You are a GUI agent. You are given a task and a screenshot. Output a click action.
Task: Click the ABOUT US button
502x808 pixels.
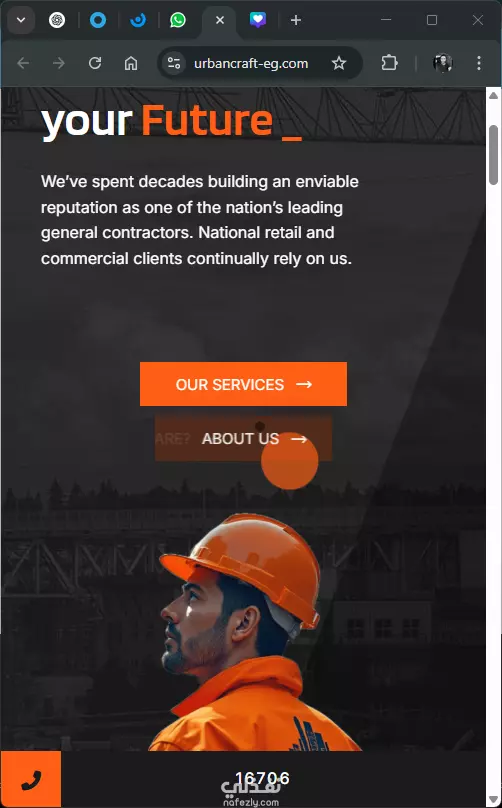coord(243,439)
